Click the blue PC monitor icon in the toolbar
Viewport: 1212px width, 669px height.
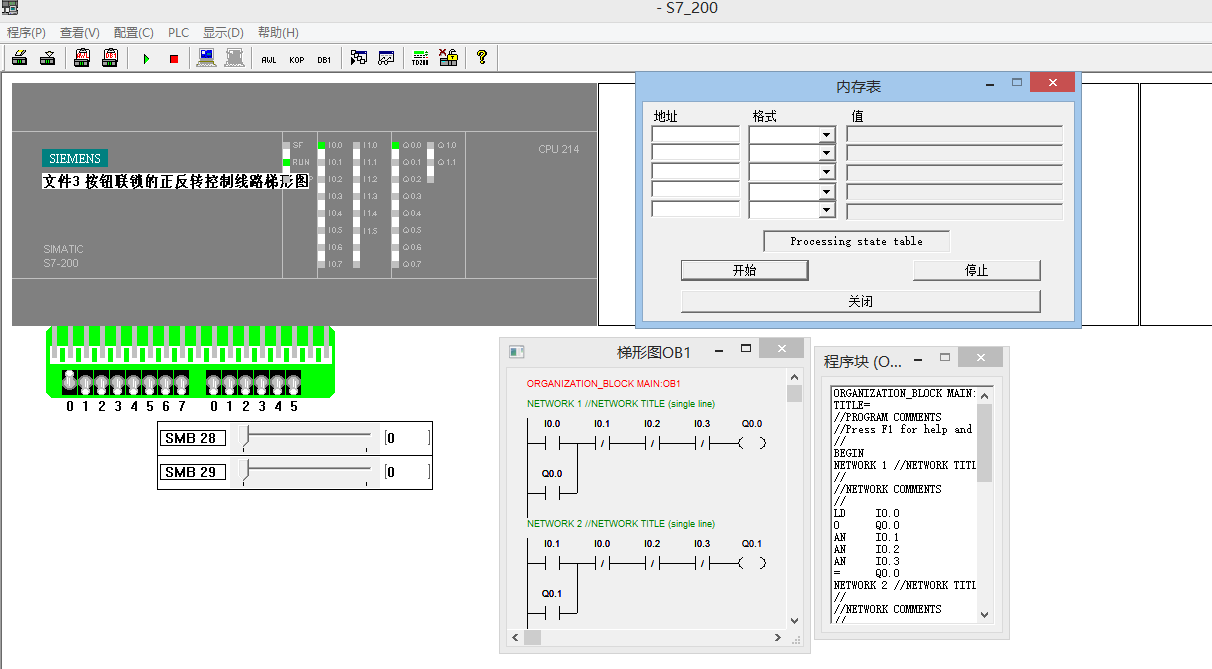(207, 58)
